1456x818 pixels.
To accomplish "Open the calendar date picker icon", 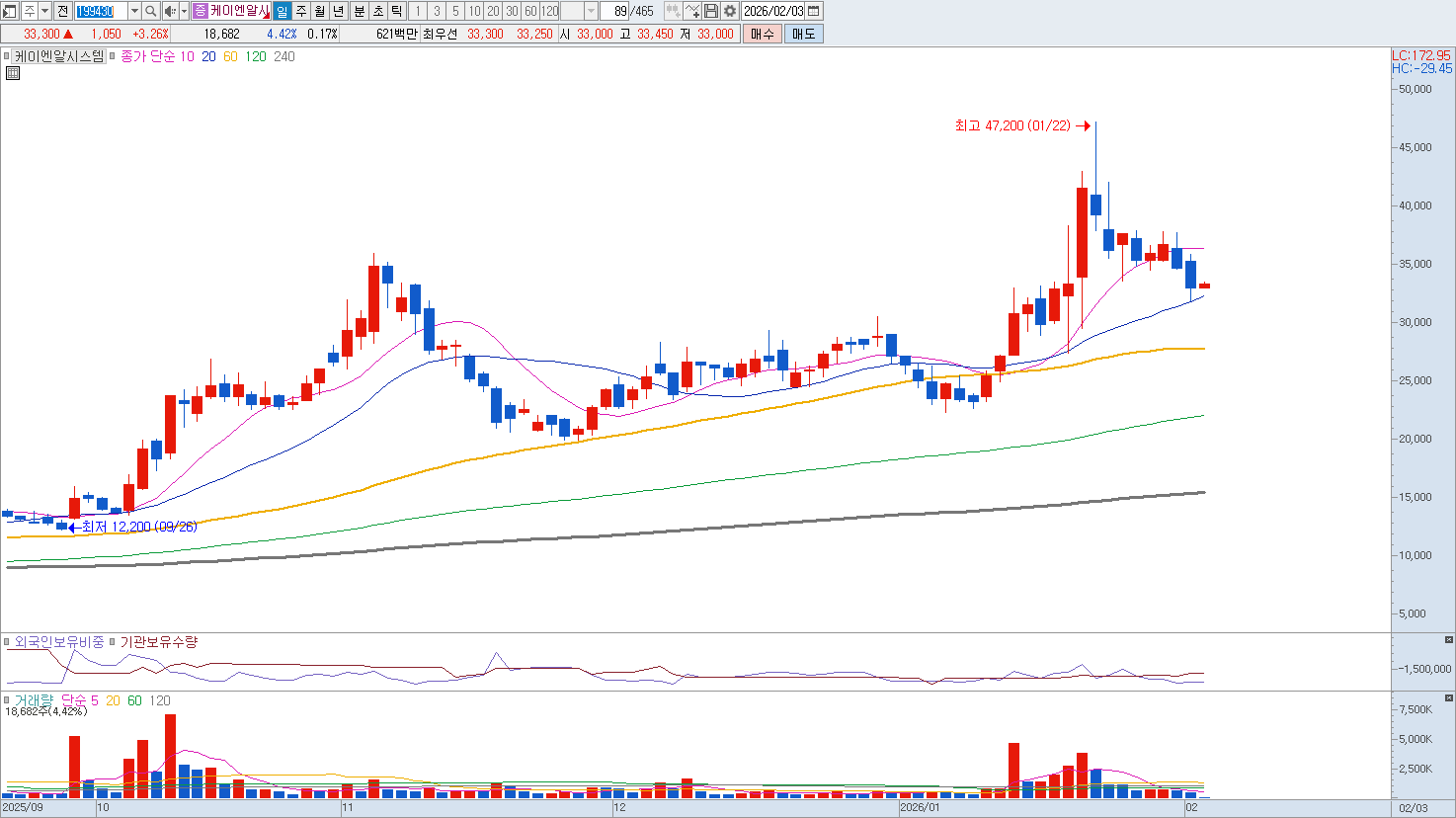I will click(x=814, y=11).
